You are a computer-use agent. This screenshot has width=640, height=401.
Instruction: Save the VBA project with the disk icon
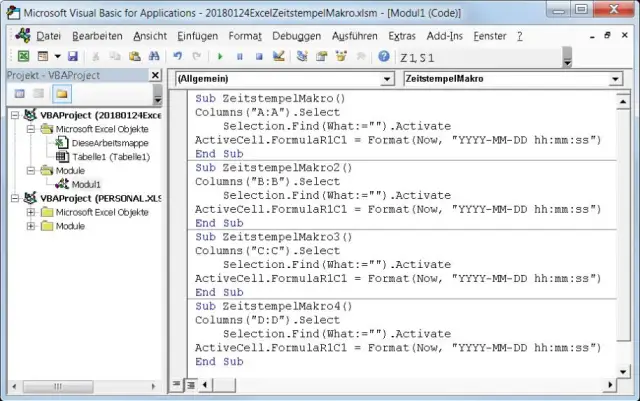coord(73,57)
